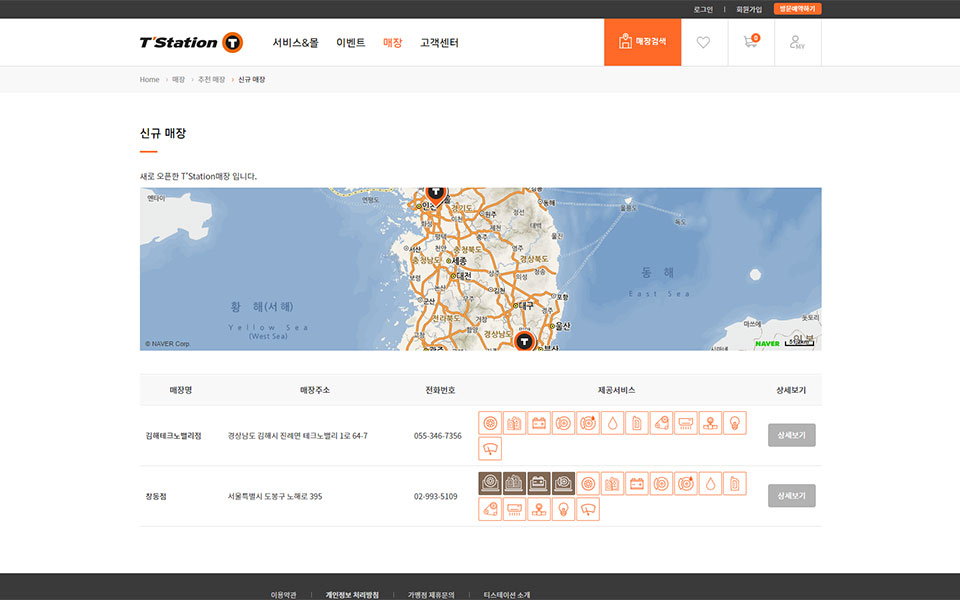Open the shopping cart icon
960x600 pixels.
(x=750, y=42)
